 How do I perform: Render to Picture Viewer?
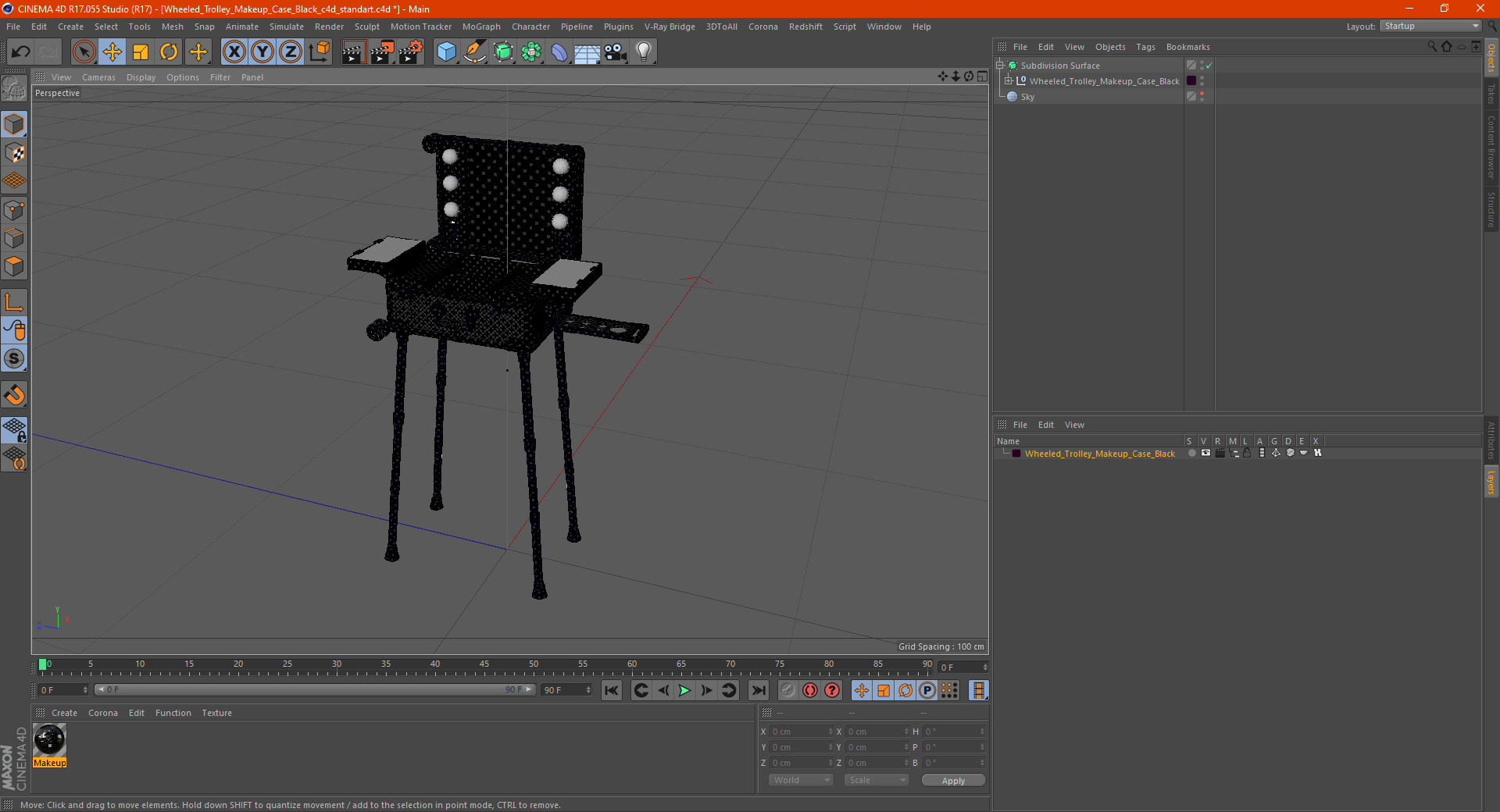382,52
